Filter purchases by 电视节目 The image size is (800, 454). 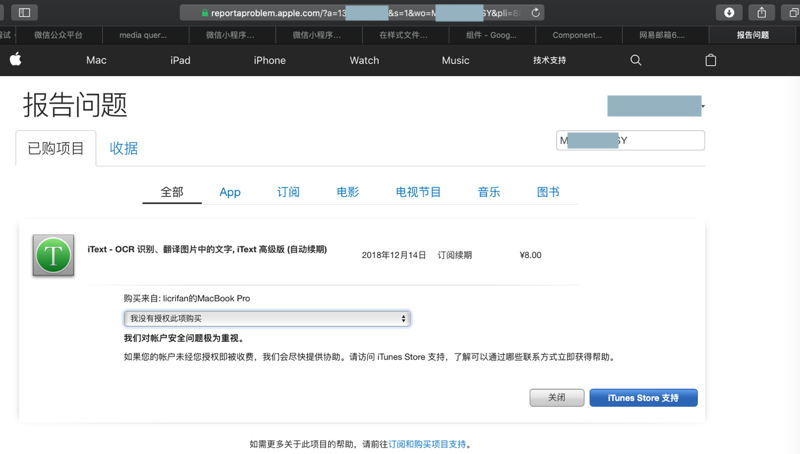418,192
